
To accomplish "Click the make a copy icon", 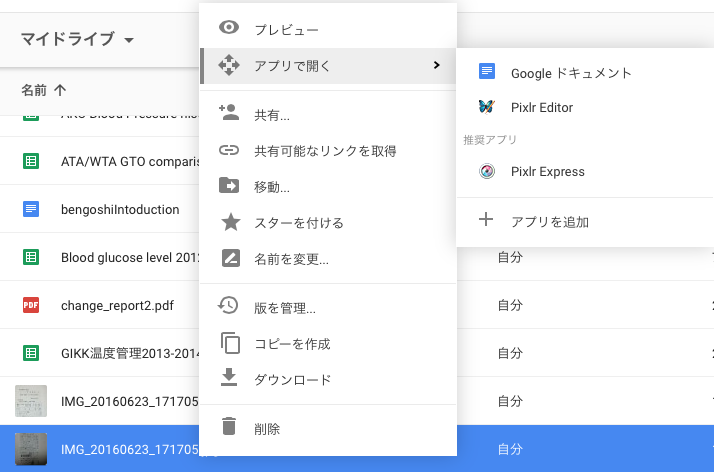I will pos(230,343).
